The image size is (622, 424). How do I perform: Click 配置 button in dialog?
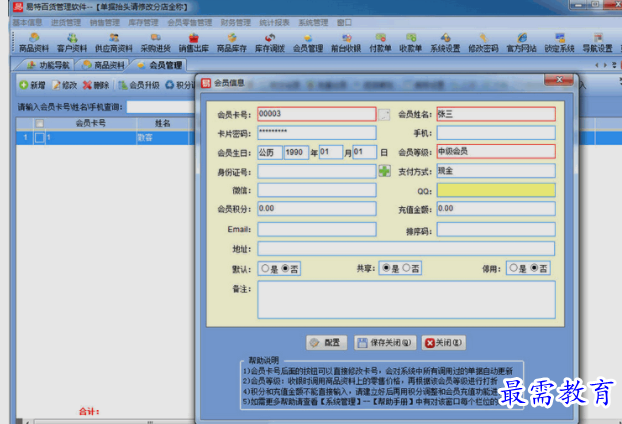(326, 343)
